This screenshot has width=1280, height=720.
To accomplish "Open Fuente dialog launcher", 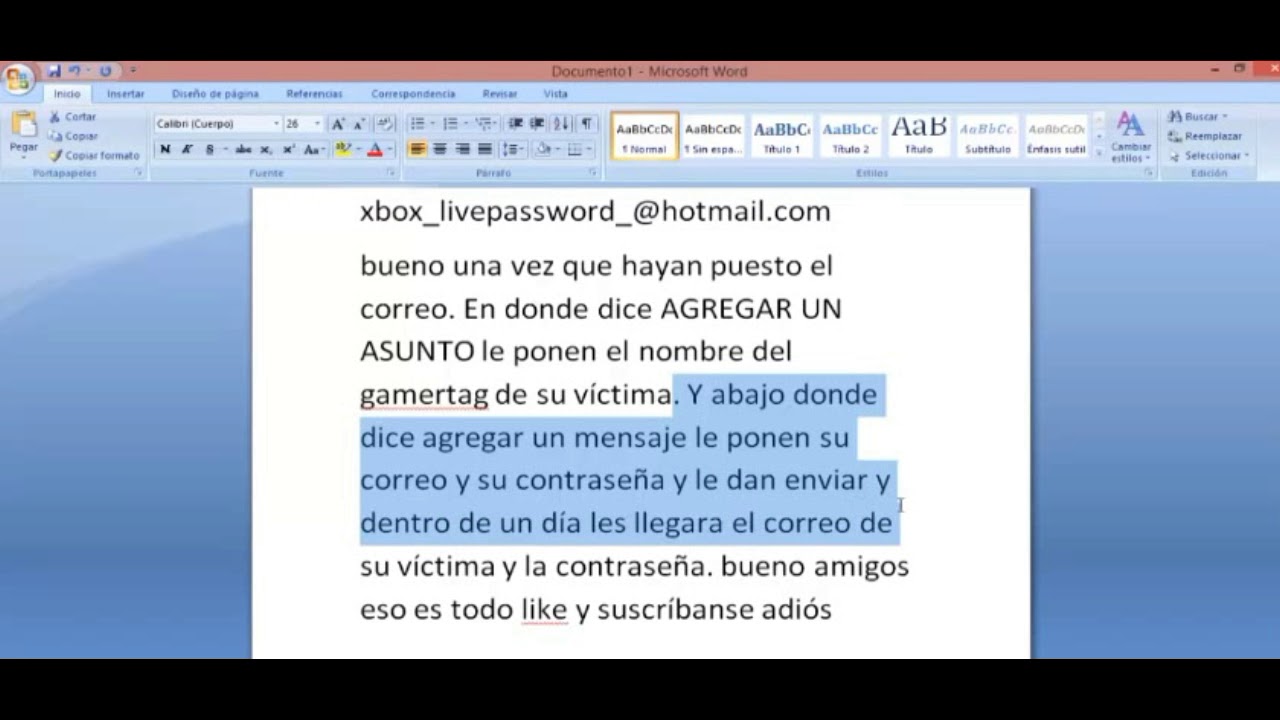I will click(x=391, y=173).
